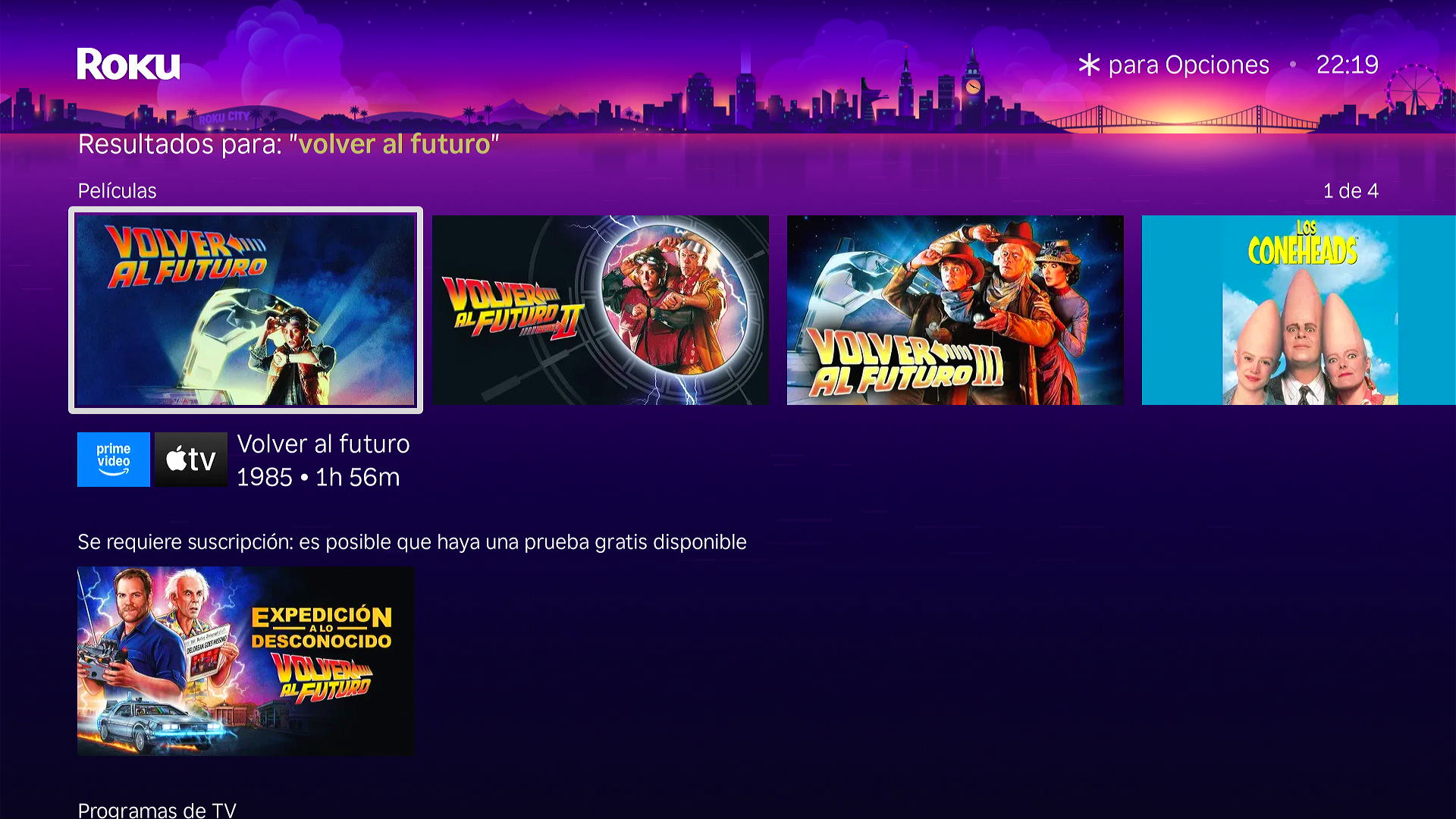This screenshot has height=819, width=1456.
Task: Click the movie title "Volver al futuro" text
Action: (x=323, y=444)
